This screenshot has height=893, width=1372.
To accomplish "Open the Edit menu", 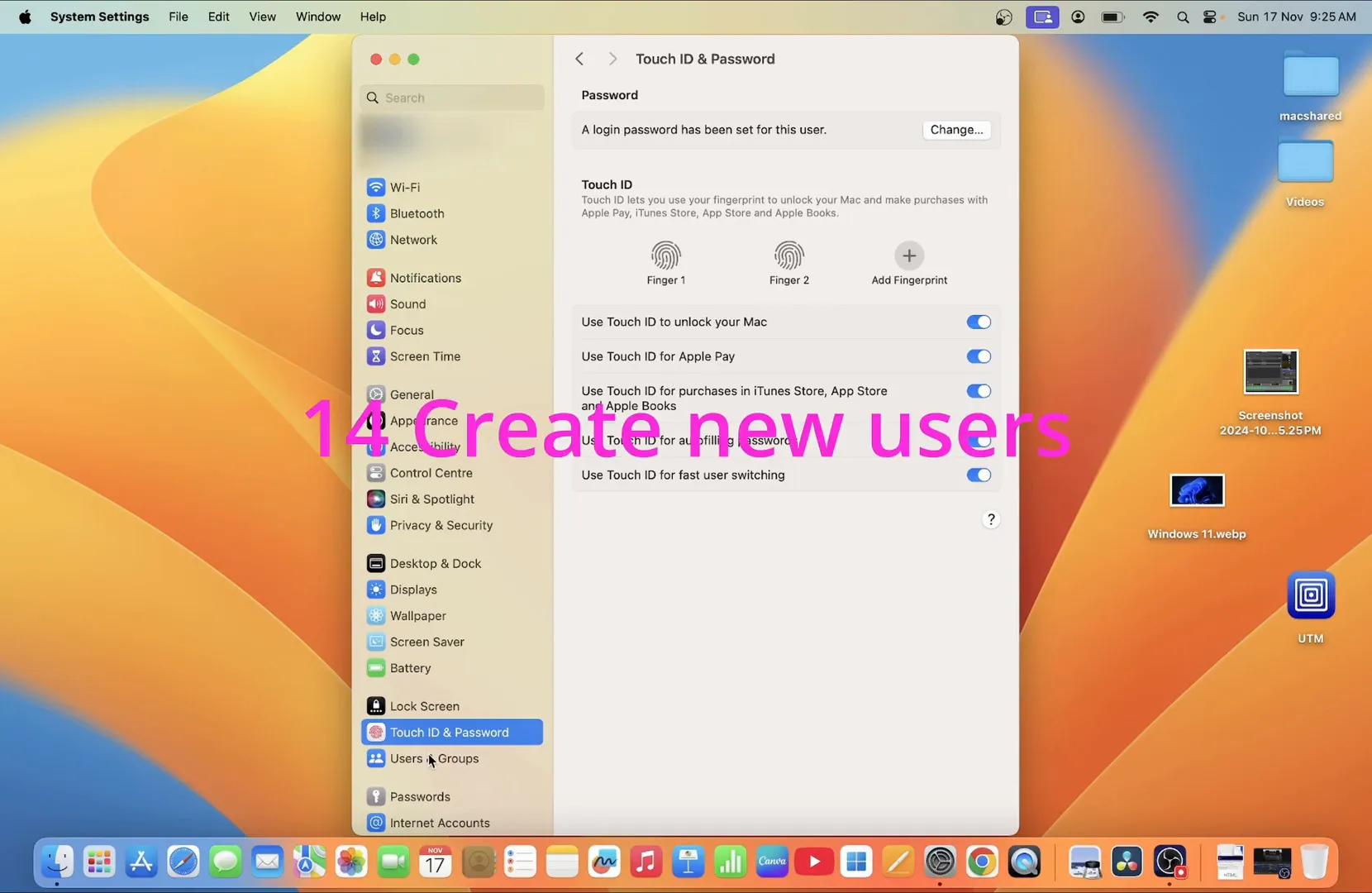I will pyautogui.click(x=218, y=17).
